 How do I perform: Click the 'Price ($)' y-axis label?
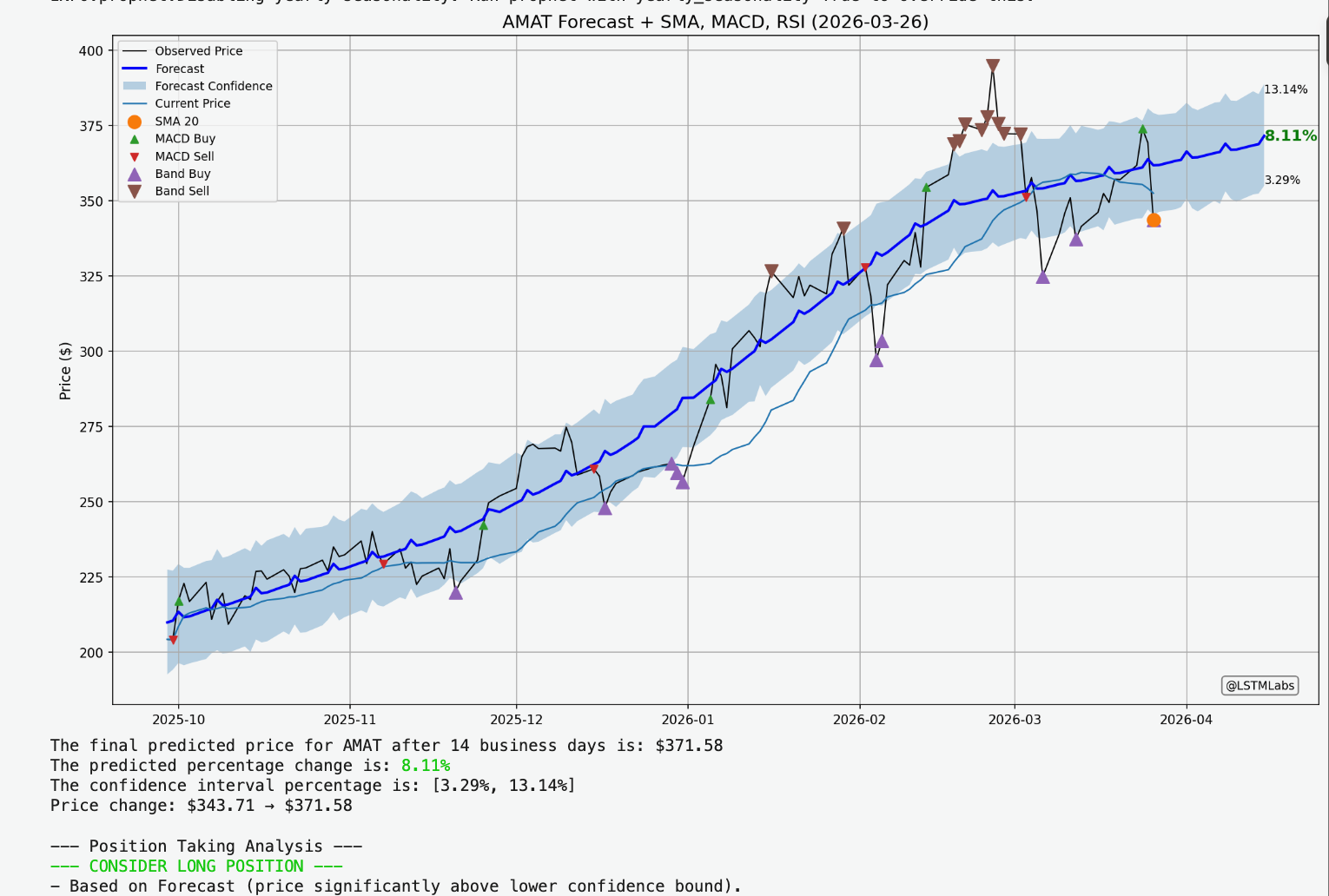point(65,371)
